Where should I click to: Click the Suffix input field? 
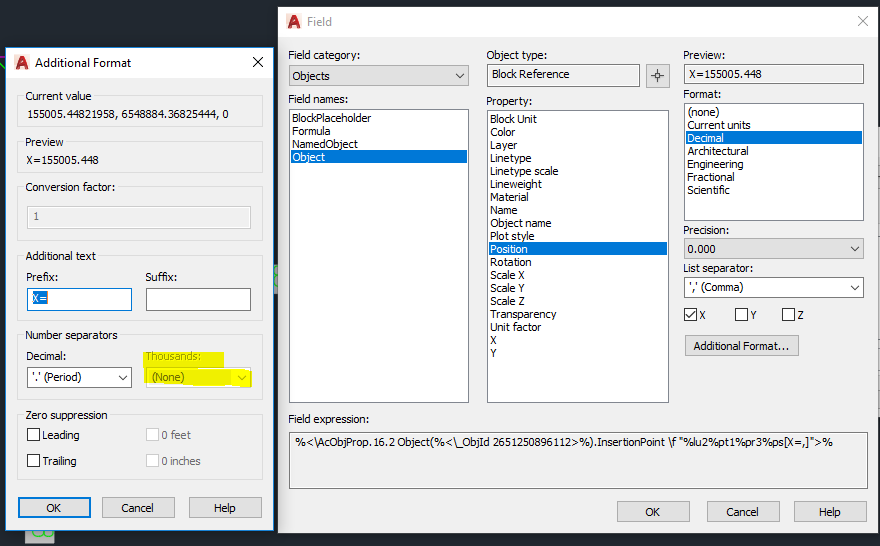[198, 299]
